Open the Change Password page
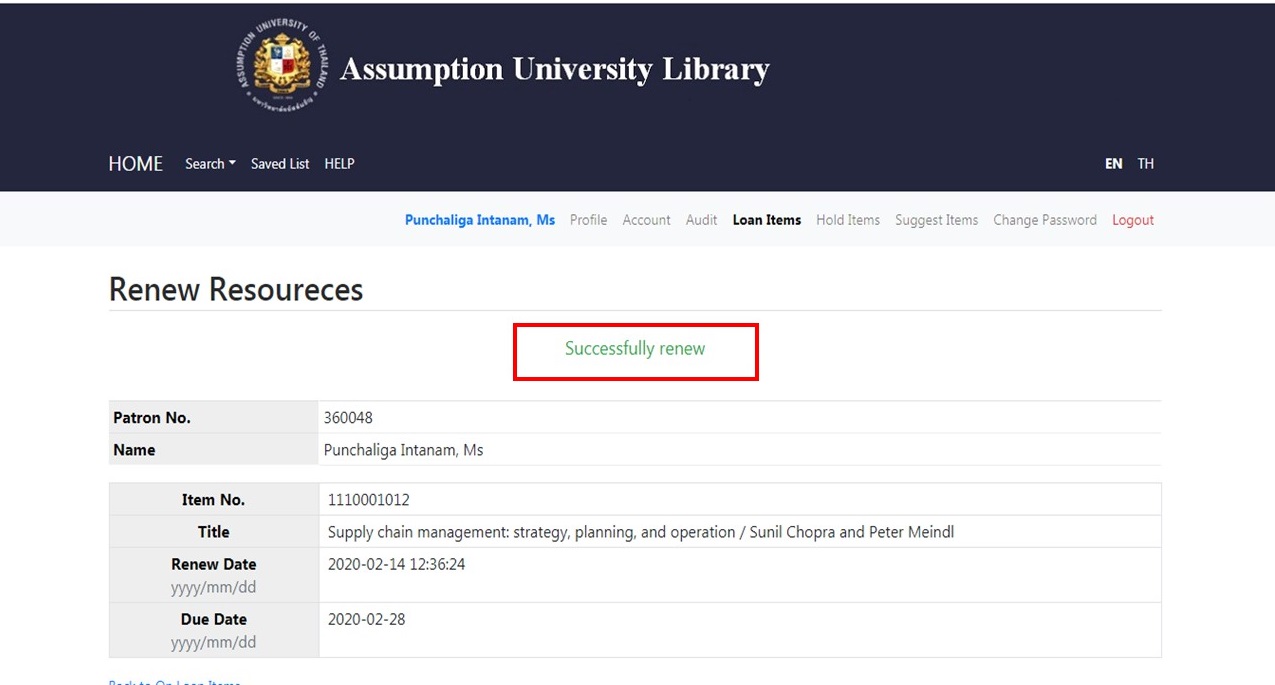This screenshot has height=685, width=1275. pyautogui.click(x=1045, y=220)
